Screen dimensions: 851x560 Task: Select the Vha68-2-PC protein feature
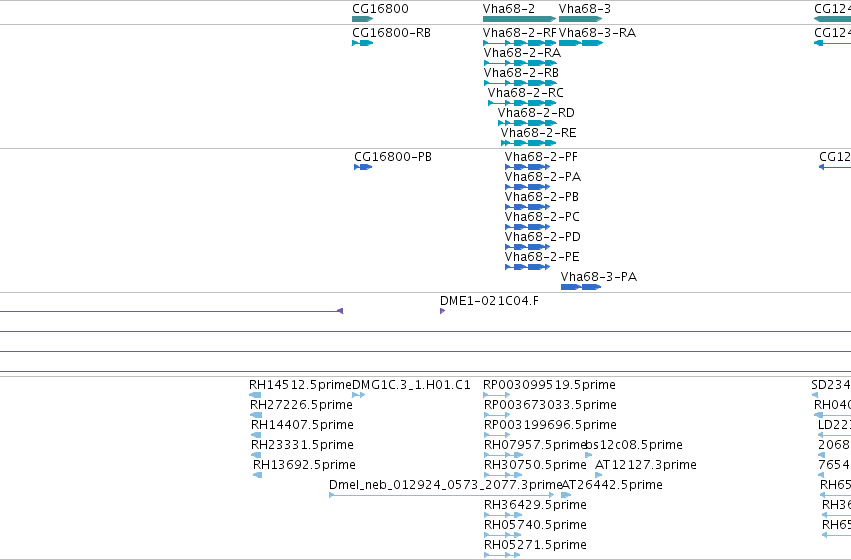527,227
